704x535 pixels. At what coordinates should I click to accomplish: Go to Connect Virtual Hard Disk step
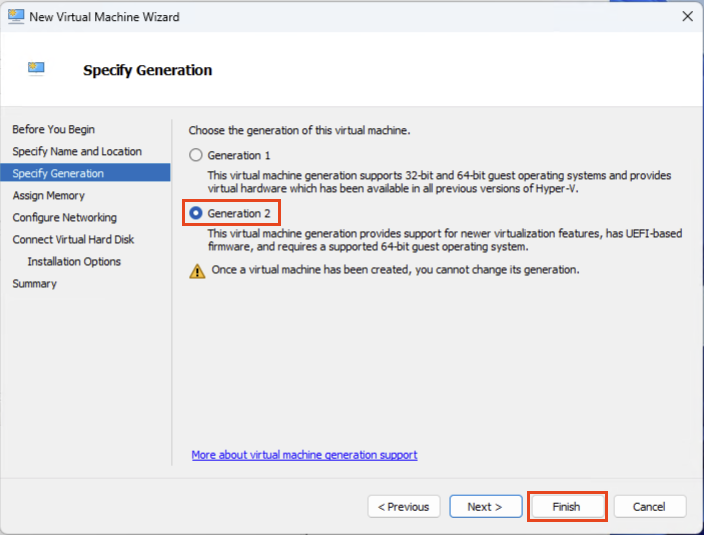click(73, 239)
